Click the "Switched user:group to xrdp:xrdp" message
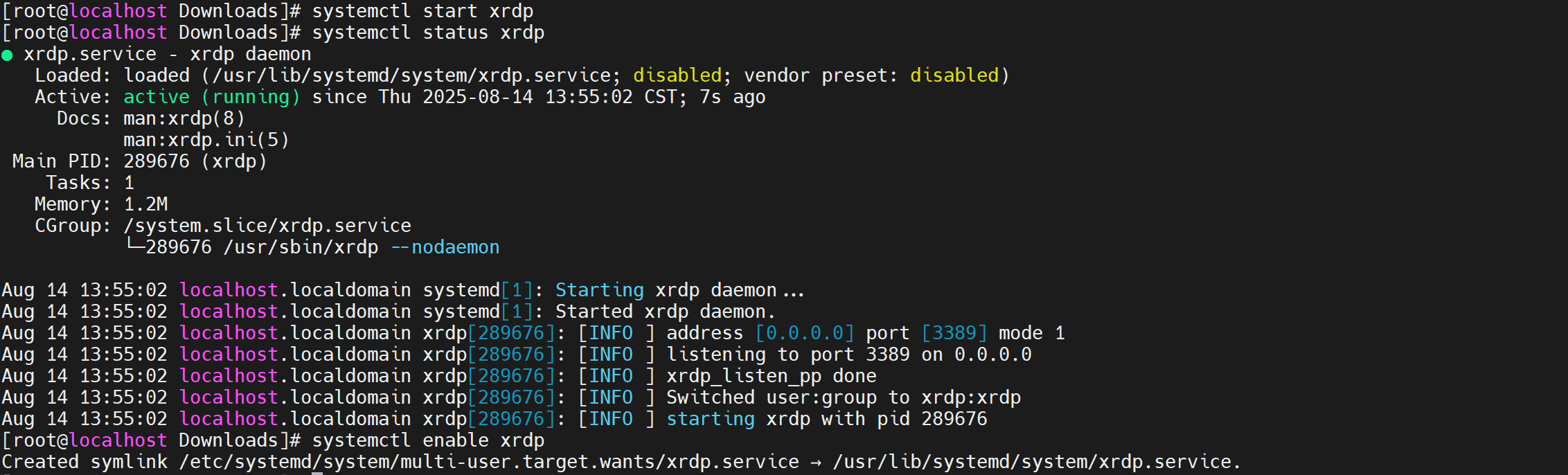This screenshot has width=1568, height=475. click(843, 397)
